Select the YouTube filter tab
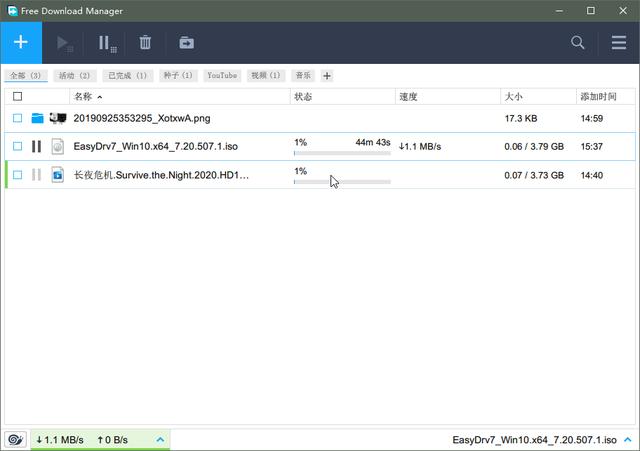640x451 pixels. tap(222, 76)
